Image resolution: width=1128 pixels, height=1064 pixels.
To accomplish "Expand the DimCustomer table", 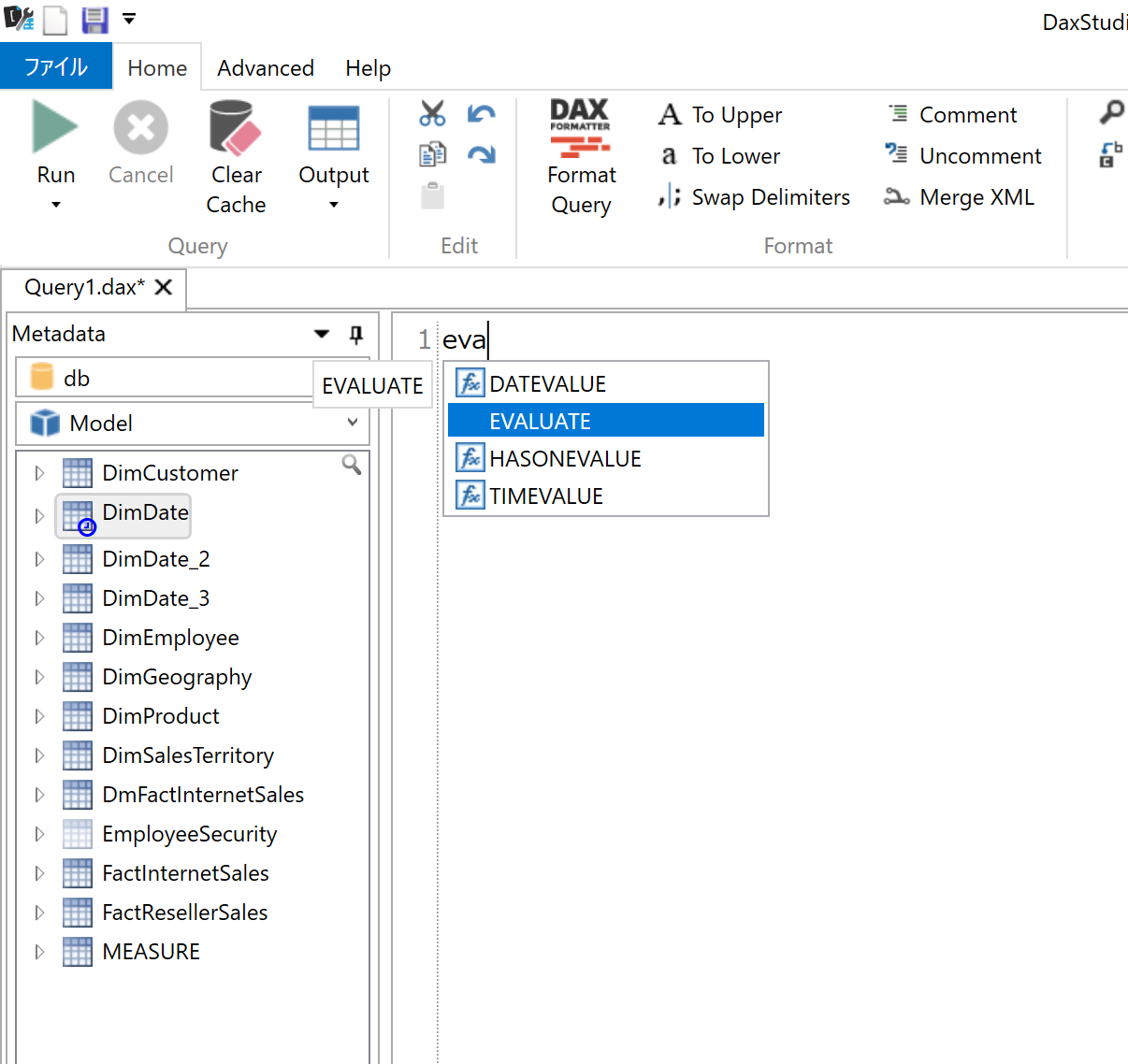I will pos(39,473).
